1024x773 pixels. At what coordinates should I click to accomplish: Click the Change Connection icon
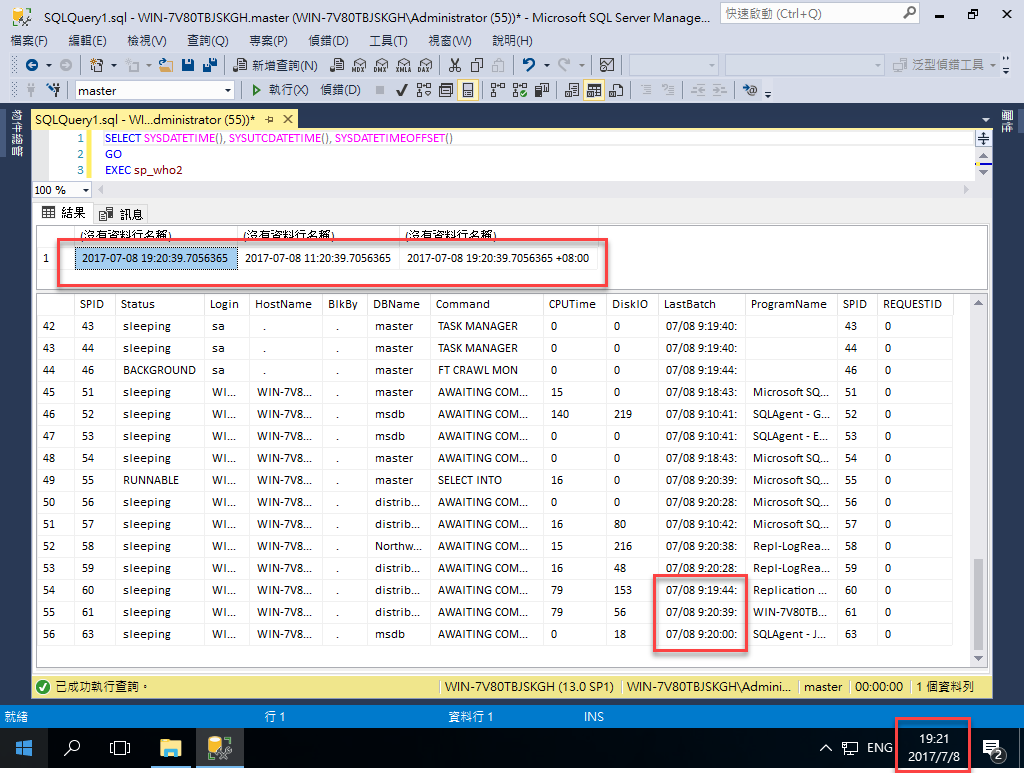click(x=54, y=89)
